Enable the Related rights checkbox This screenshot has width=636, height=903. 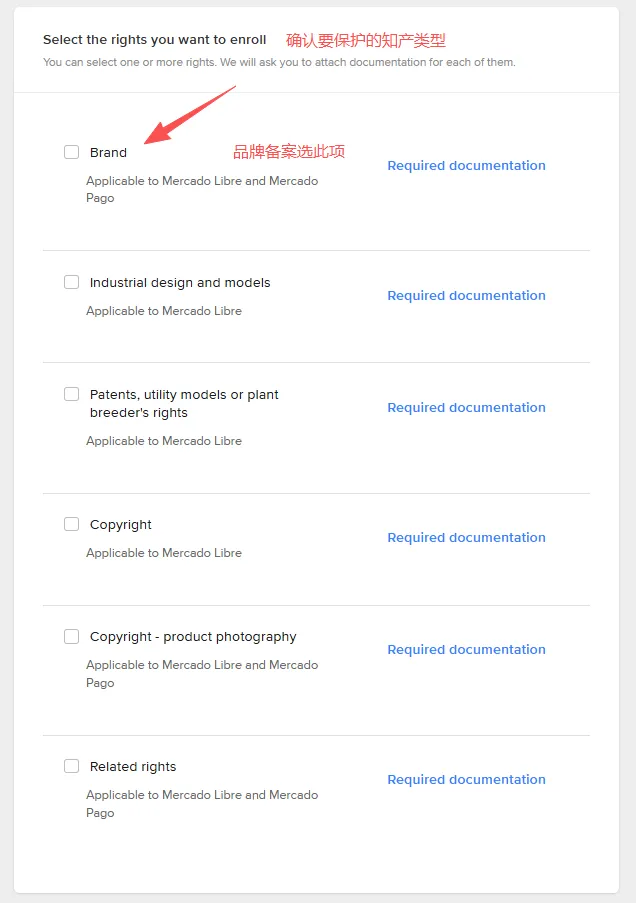click(x=72, y=766)
